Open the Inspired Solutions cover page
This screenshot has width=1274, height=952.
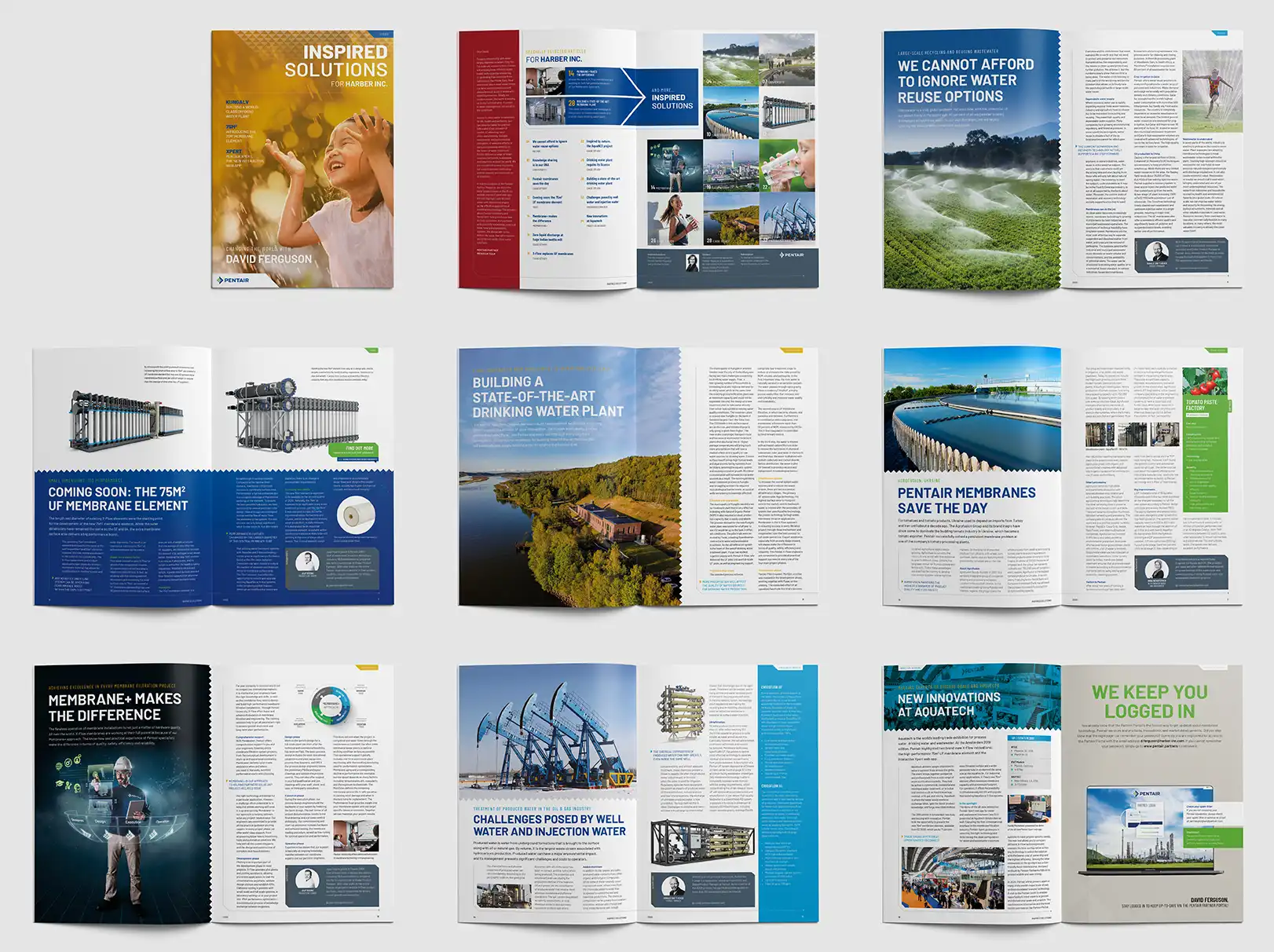[302, 159]
